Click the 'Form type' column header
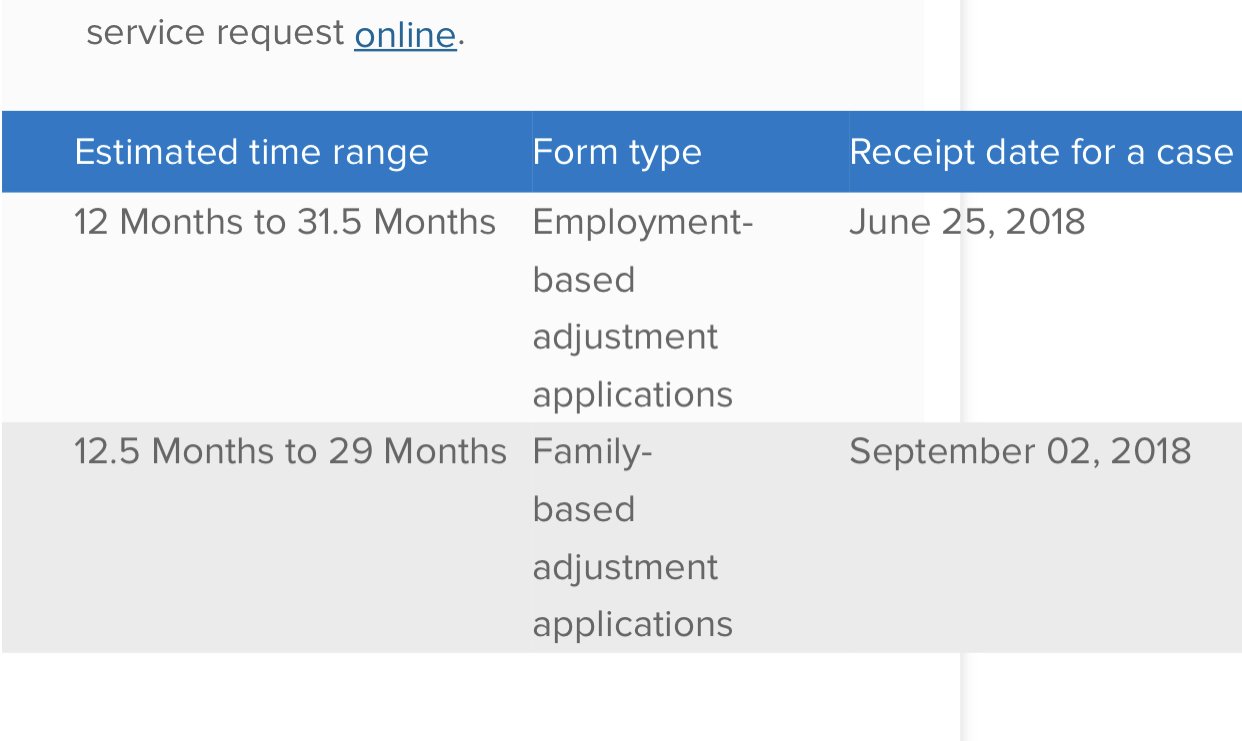Viewport: 1242px width, 741px height. click(617, 152)
